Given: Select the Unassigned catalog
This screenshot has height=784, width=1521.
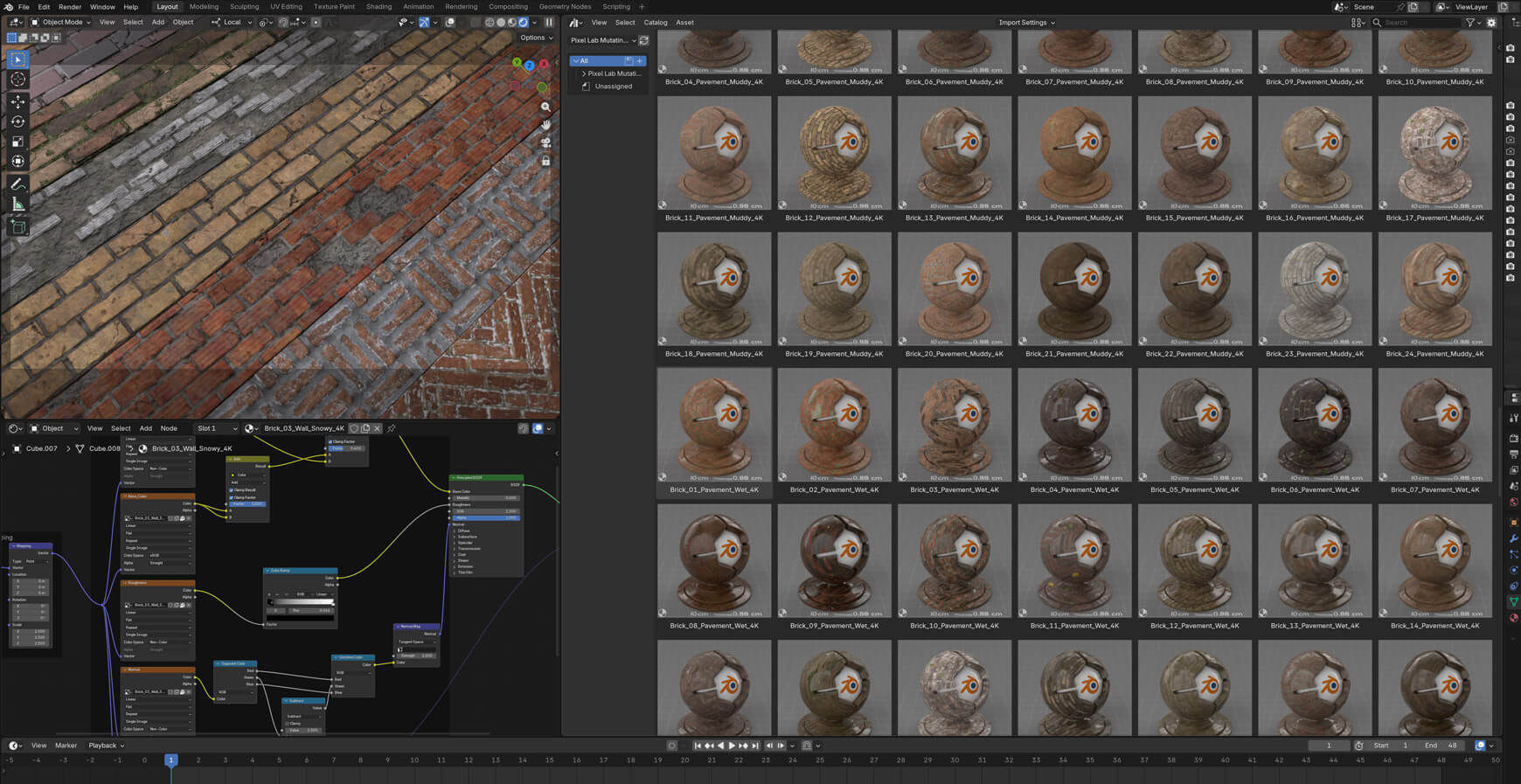Looking at the screenshot, I should point(614,87).
